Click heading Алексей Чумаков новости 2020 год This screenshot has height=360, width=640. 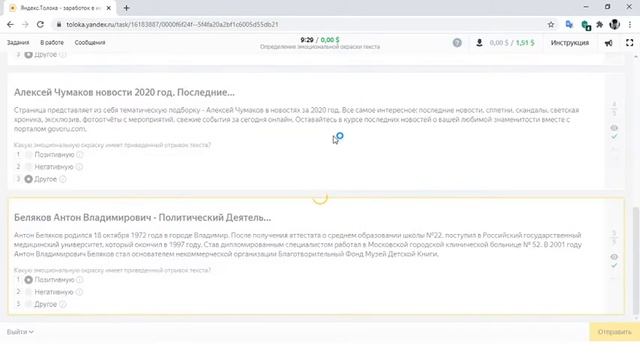pyautogui.click(x=124, y=93)
